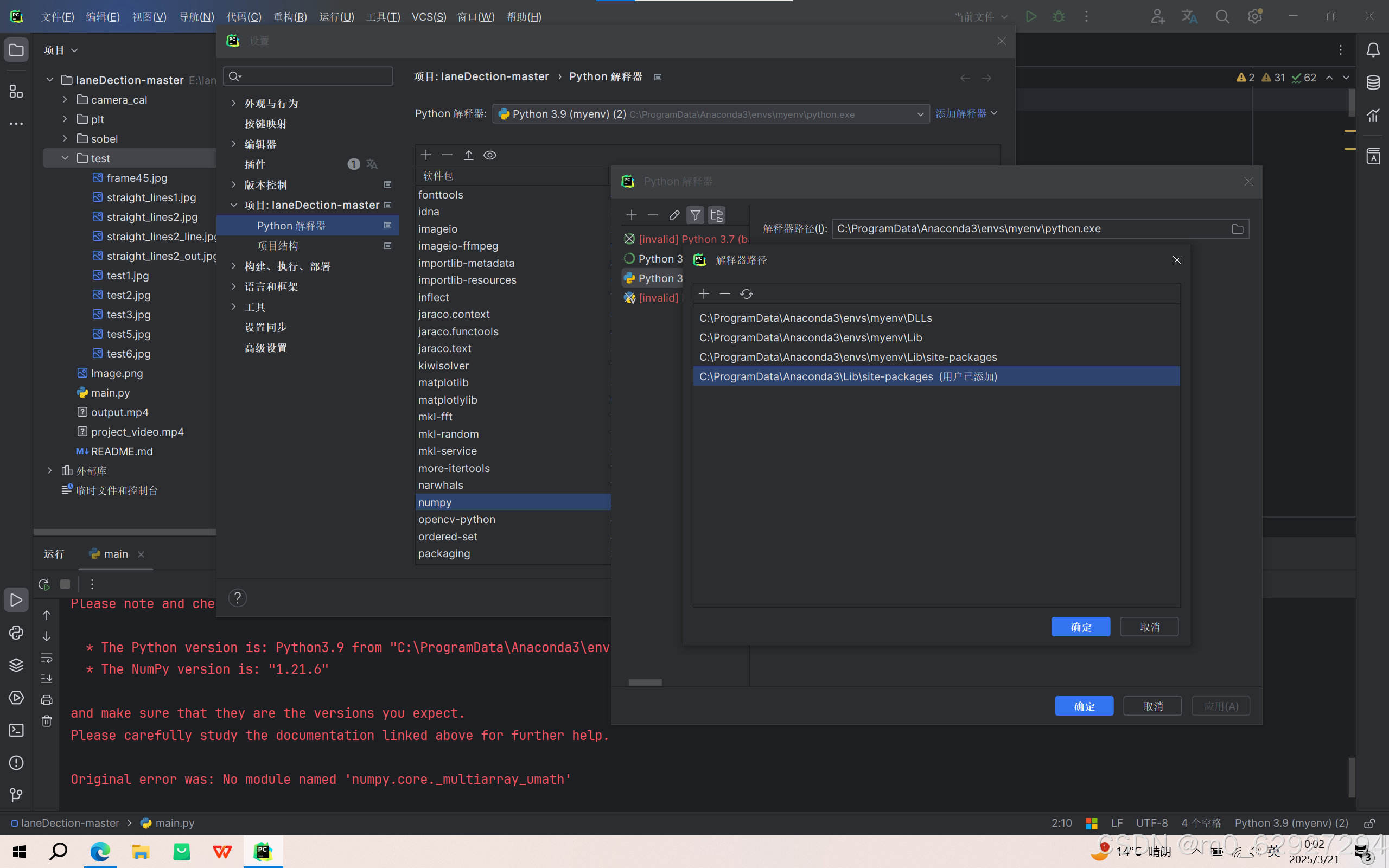Open the 运行(U) menu
This screenshot has width=1389, height=868.
click(336, 17)
